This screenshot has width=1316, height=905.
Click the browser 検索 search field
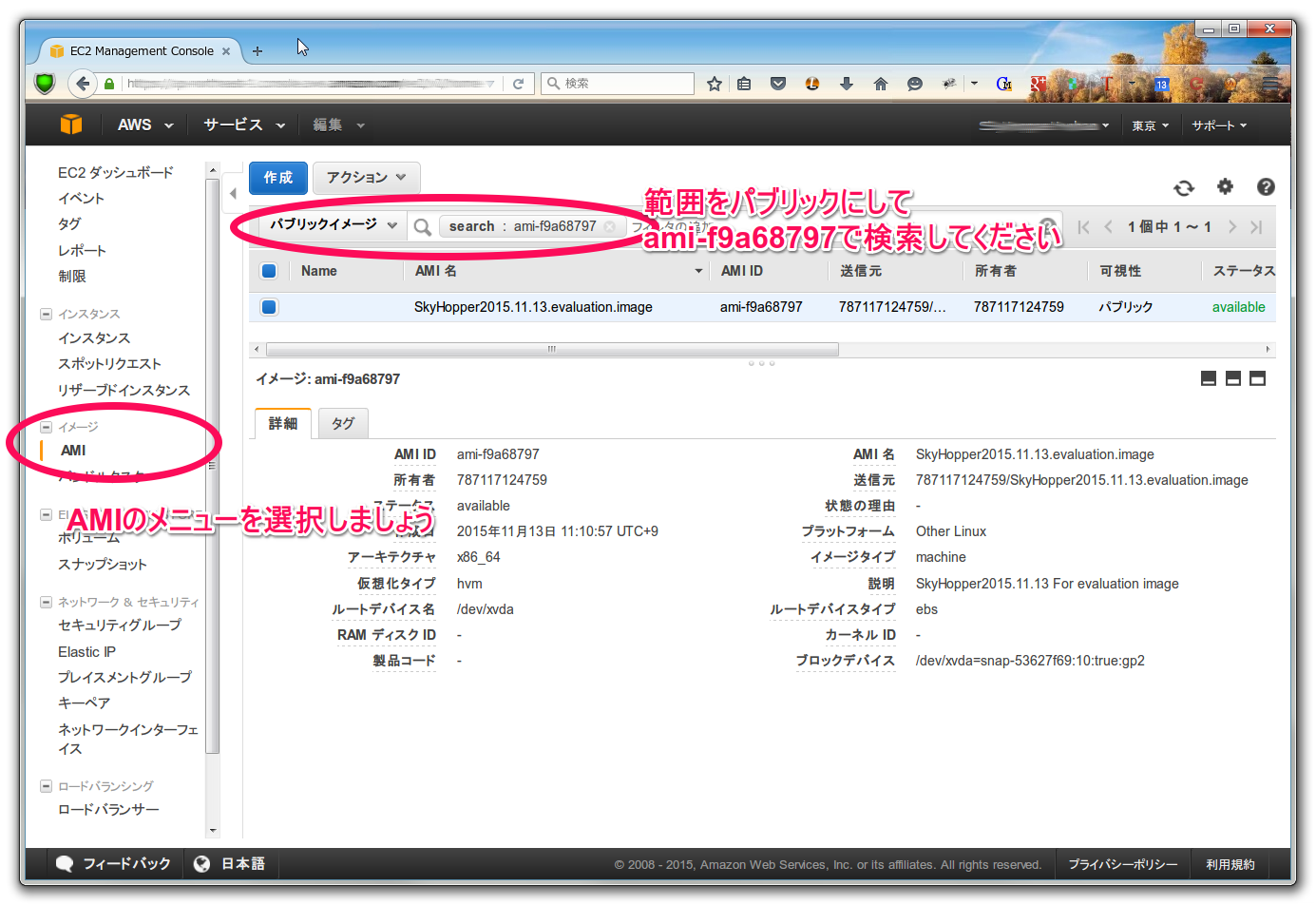[618, 84]
